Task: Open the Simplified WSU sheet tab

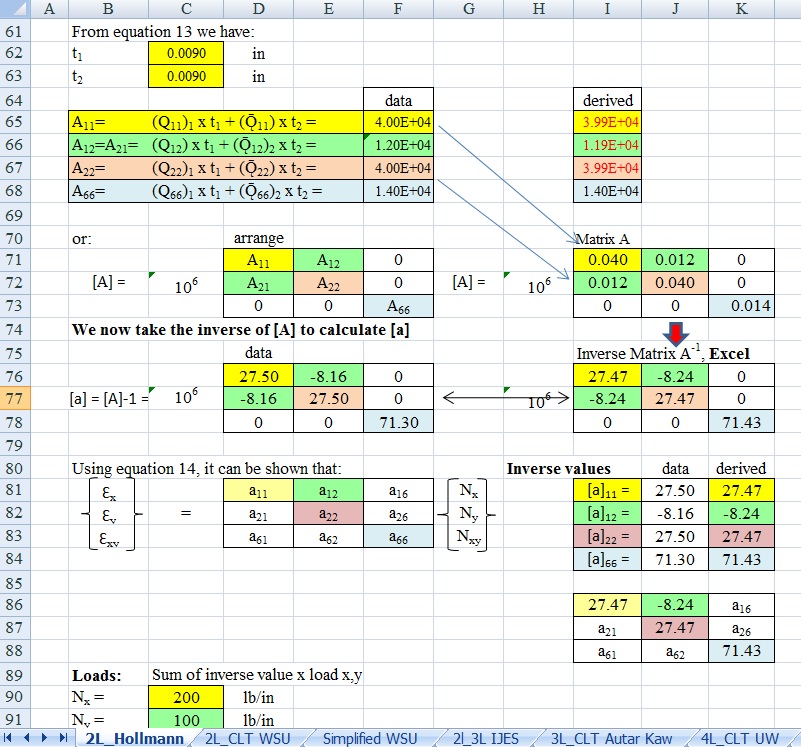Action: click(x=366, y=738)
